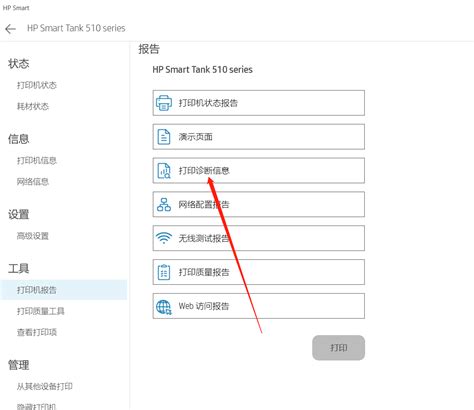Click the 状态 section heading
The image size is (474, 410).
coord(18,64)
